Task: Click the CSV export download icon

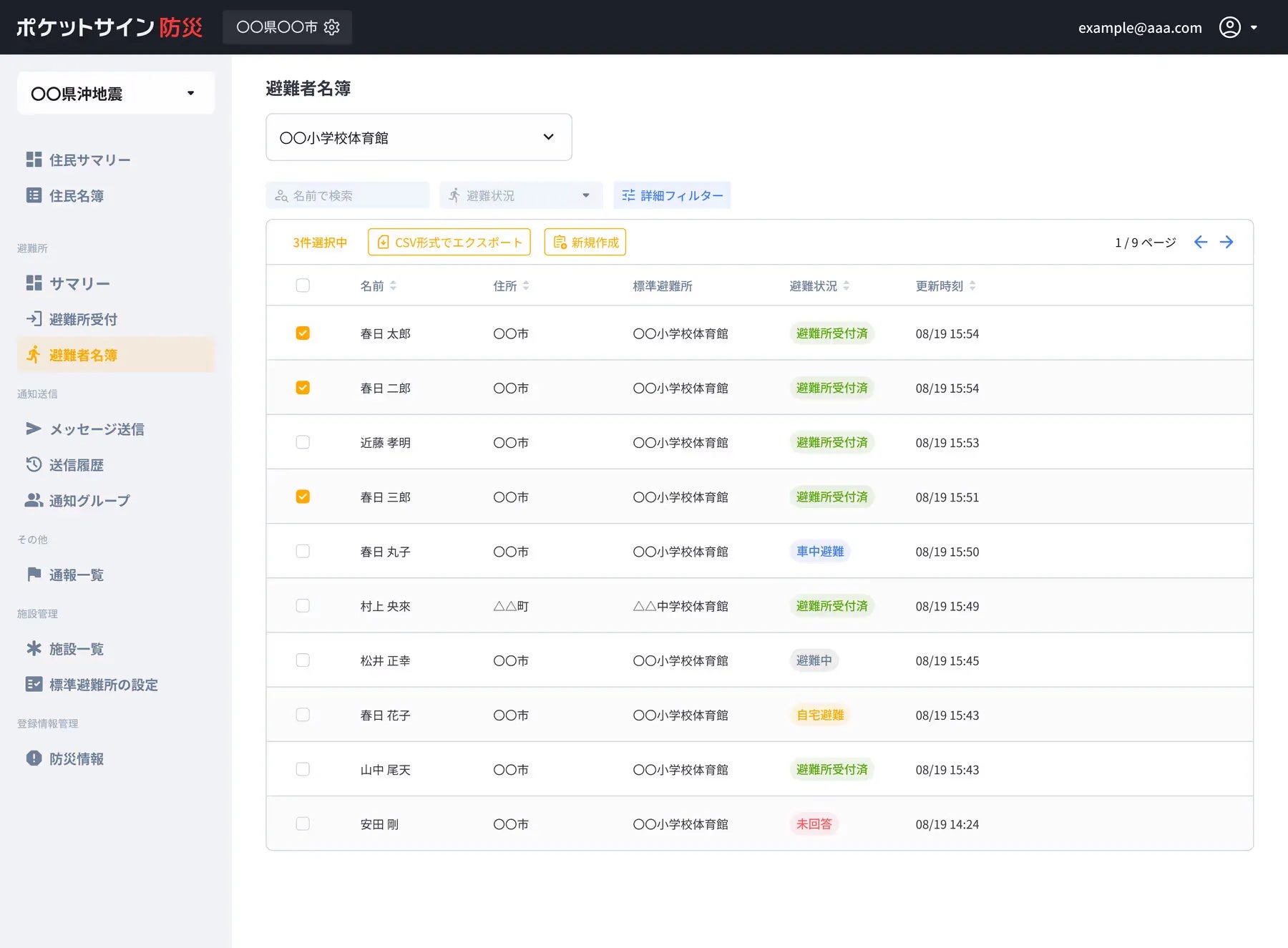Action: pyautogui.click(x=384, y=242)
